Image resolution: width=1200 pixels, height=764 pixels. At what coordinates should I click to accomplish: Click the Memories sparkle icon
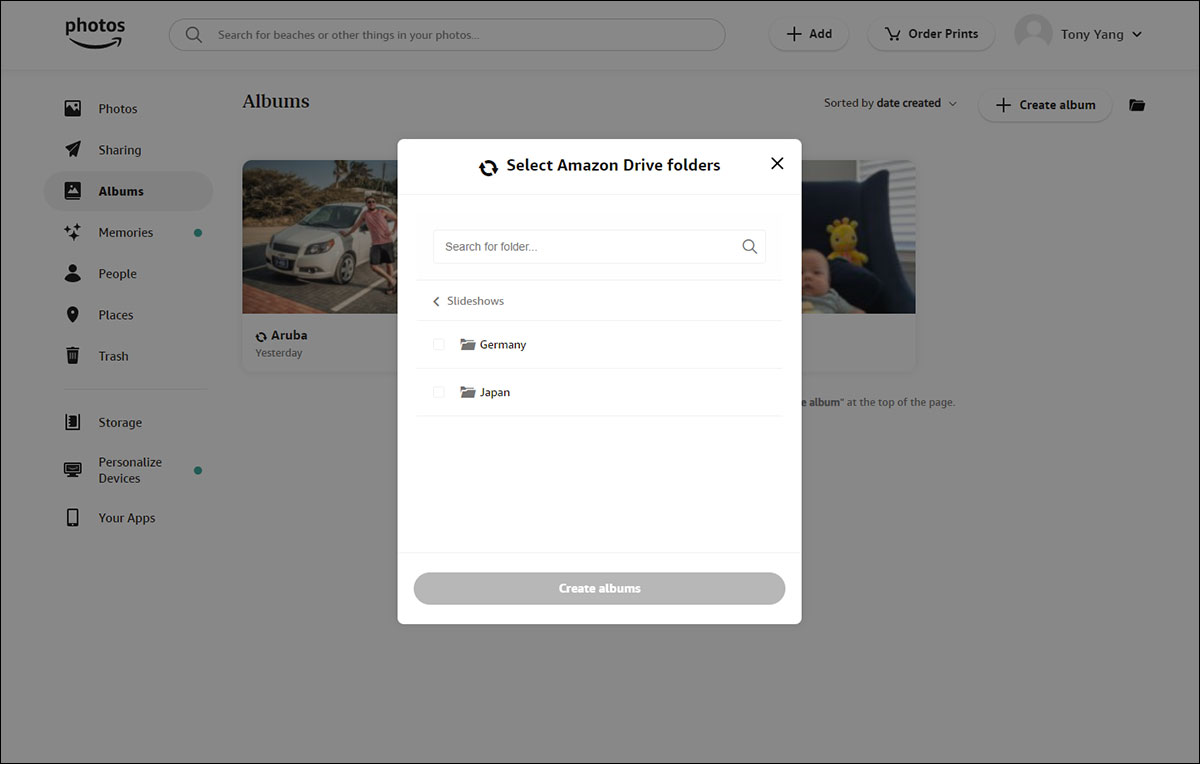tap(73, 232)
